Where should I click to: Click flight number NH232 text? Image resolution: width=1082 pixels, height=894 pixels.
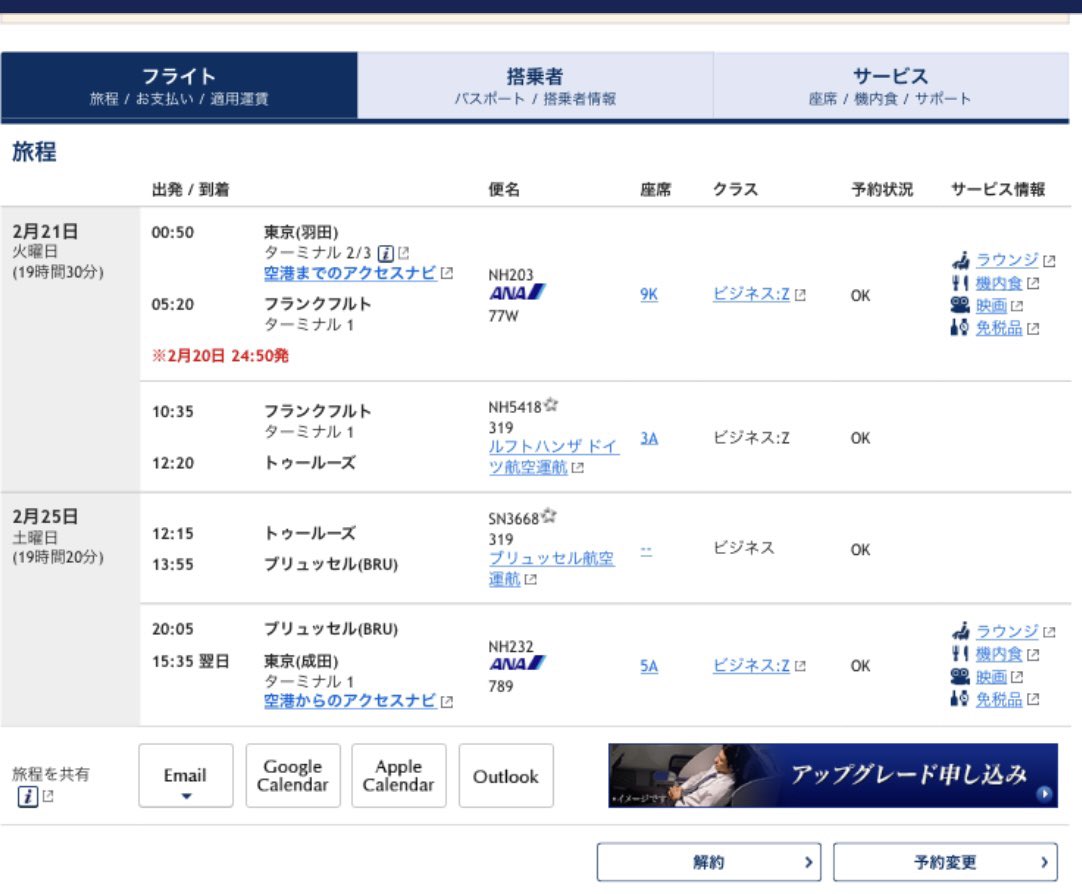(x=511, y=646)
